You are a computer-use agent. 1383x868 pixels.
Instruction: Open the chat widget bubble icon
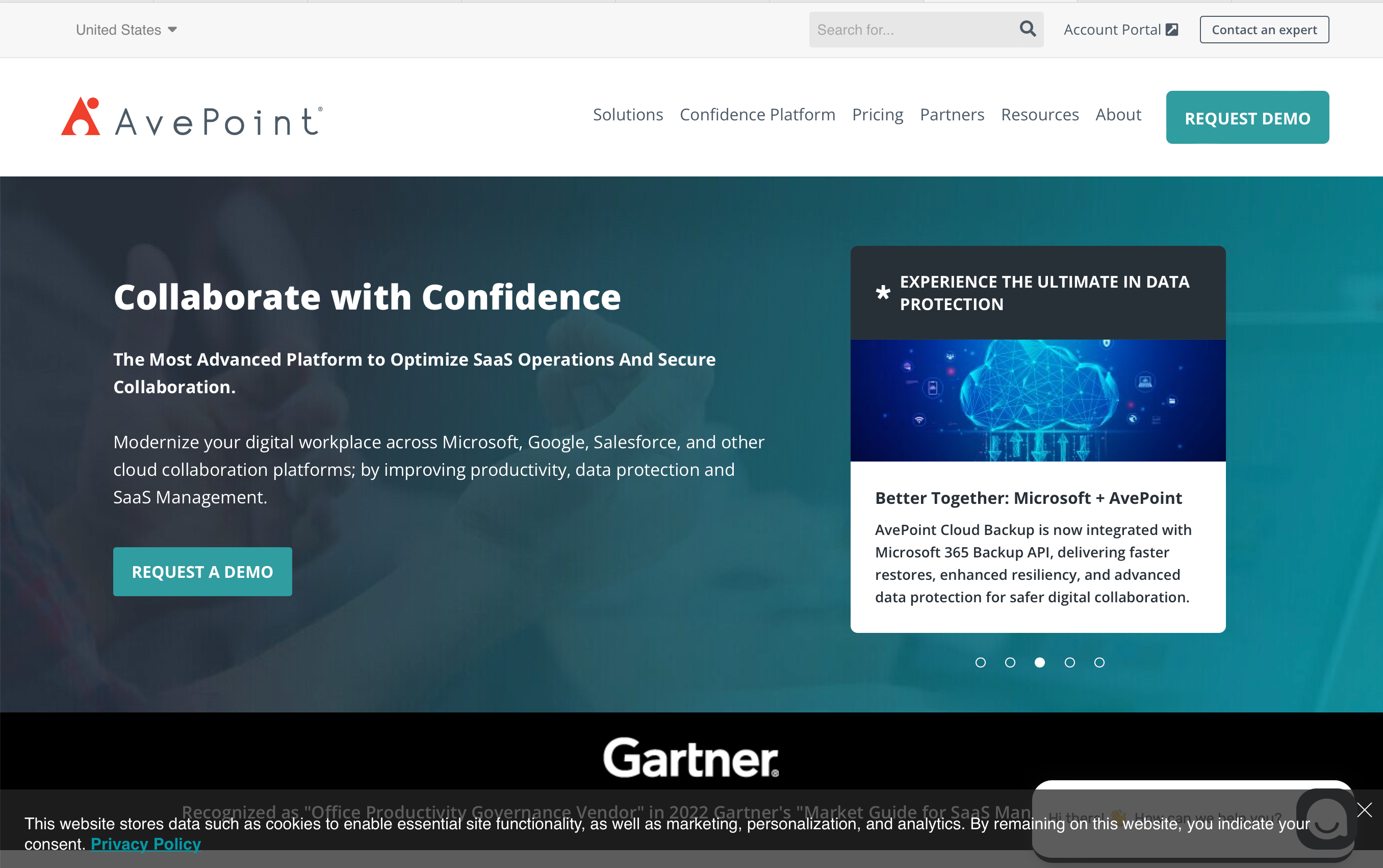pos(1326,819)
